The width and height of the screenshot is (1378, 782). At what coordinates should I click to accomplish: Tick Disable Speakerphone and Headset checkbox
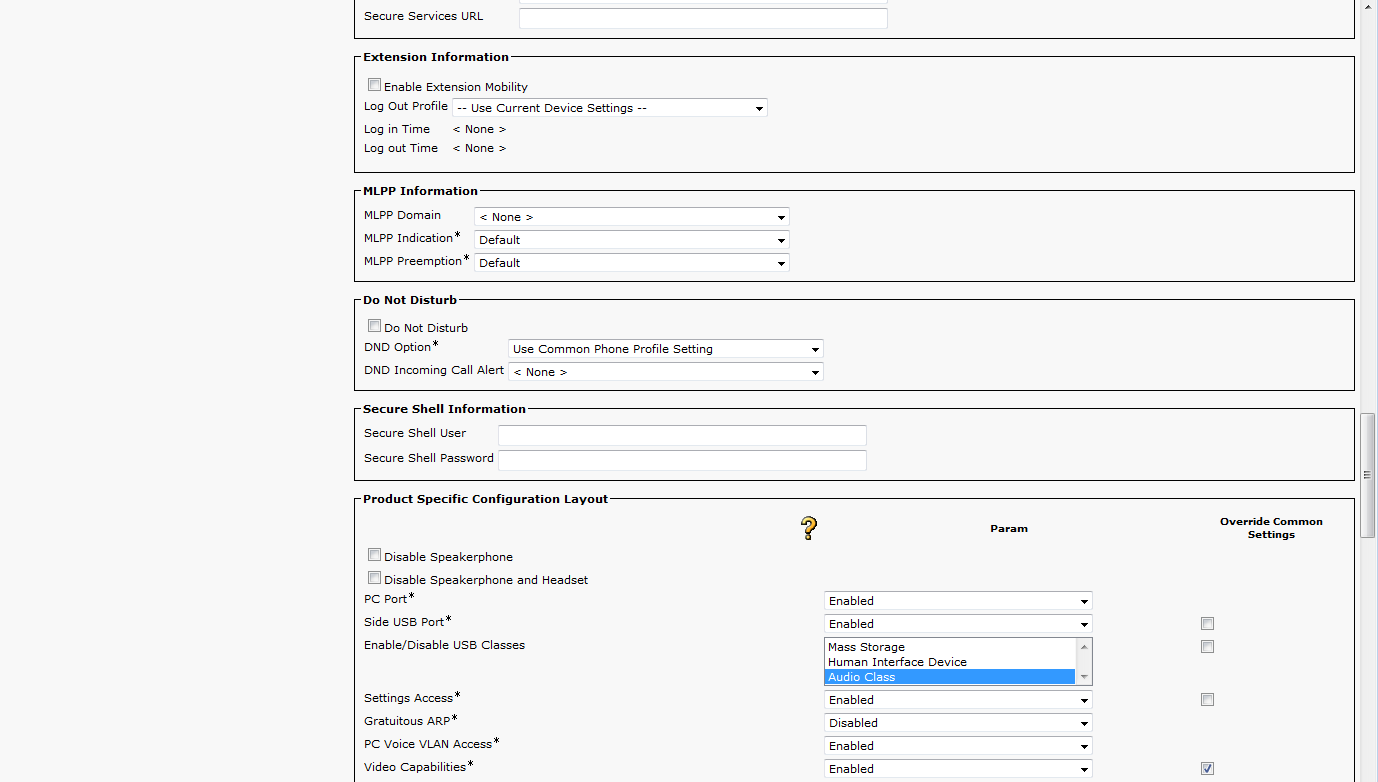click(x=374, y=578)
